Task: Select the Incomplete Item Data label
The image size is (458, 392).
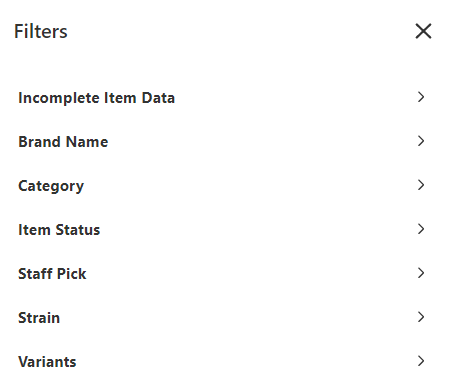Action: 96,98
